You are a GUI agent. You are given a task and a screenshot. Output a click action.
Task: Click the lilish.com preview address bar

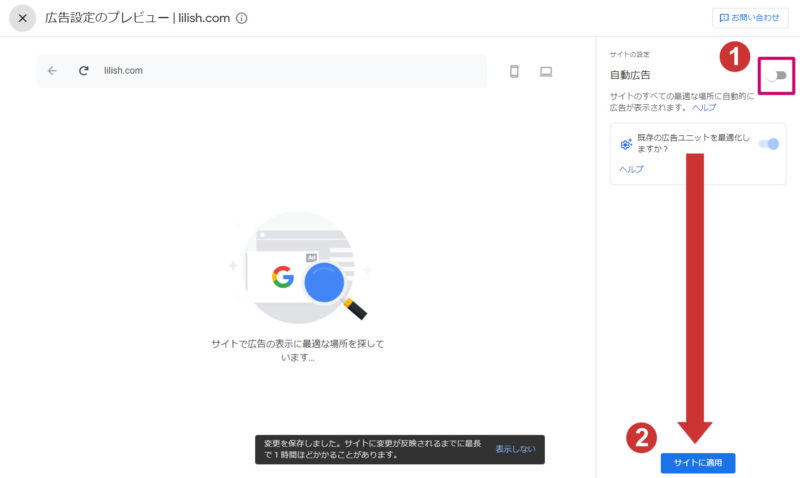261,71
